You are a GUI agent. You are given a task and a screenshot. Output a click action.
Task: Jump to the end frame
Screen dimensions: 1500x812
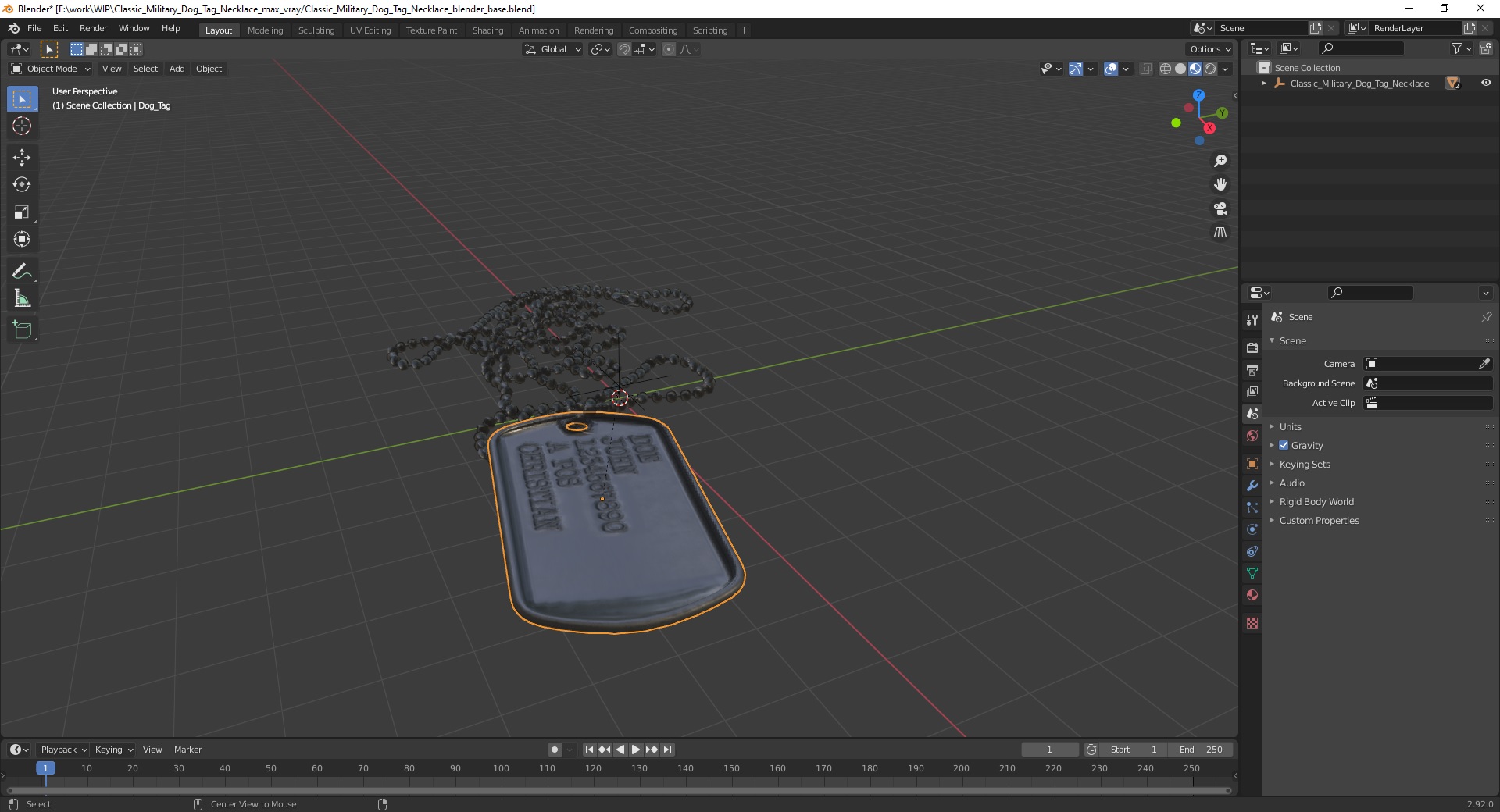(667, 750)
